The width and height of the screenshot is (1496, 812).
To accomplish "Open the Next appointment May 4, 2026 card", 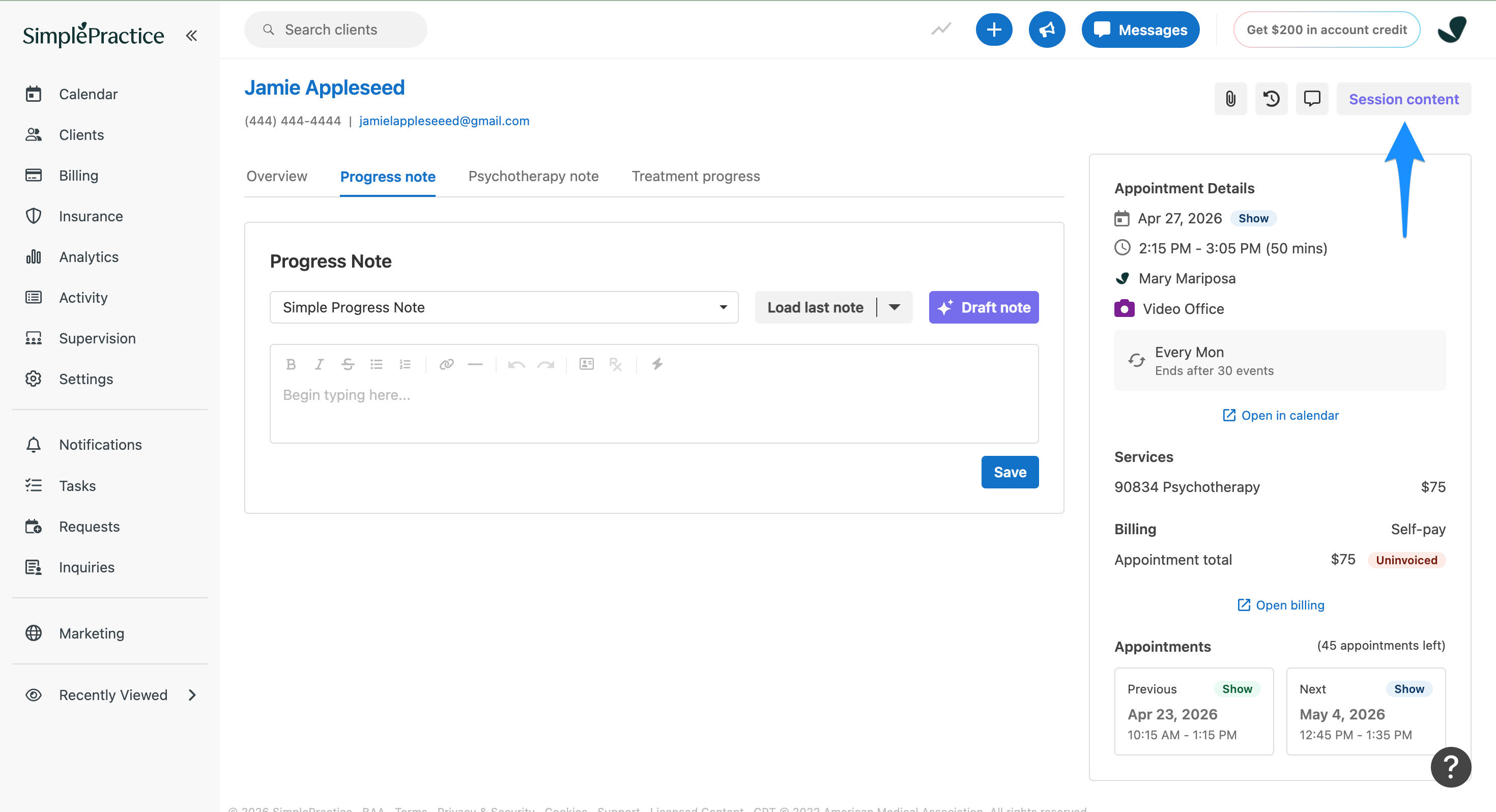I will [x=1365, y=711].
